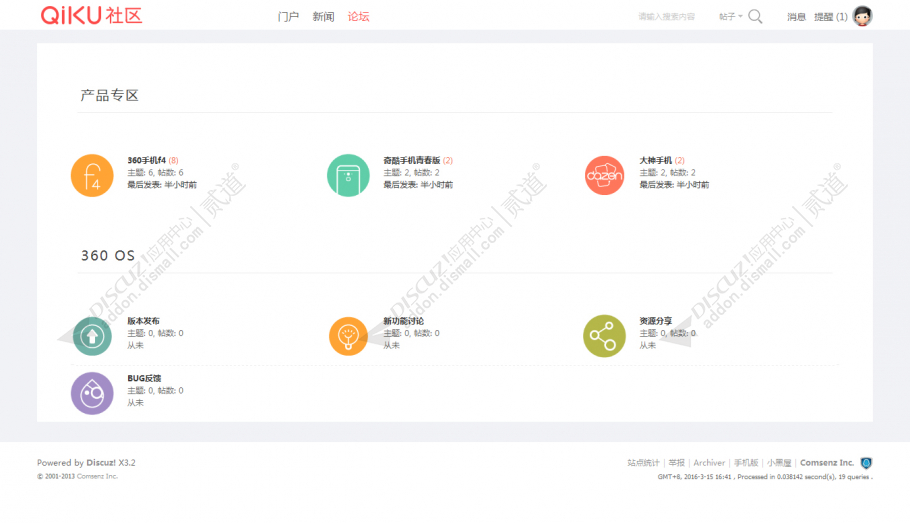
Task: Go to QiKU 社区 logo home
Action: point(91,16)
